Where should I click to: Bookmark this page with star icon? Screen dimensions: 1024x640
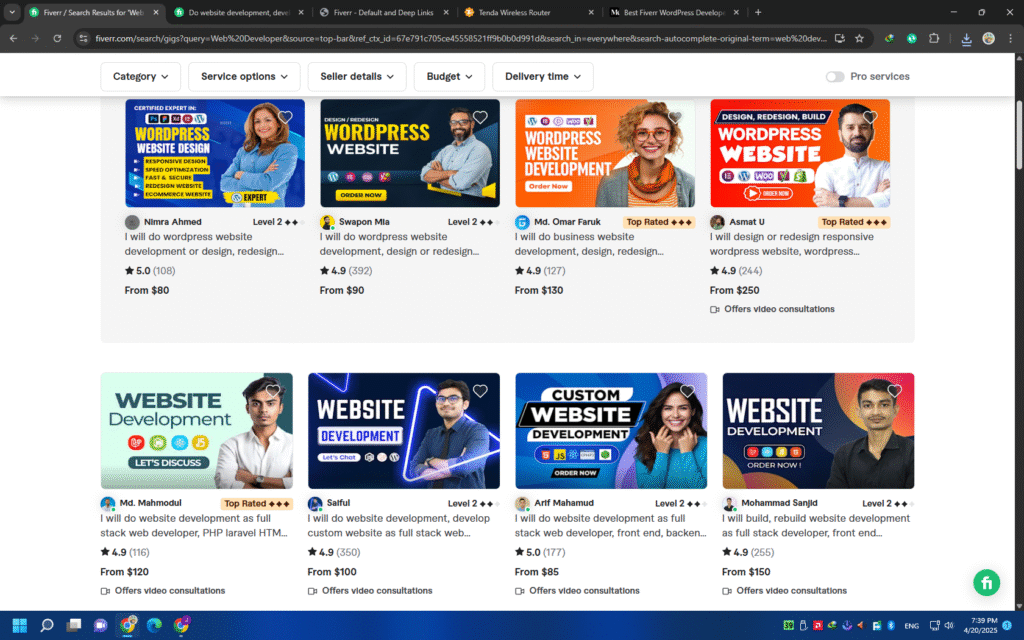tap(858, 38)
